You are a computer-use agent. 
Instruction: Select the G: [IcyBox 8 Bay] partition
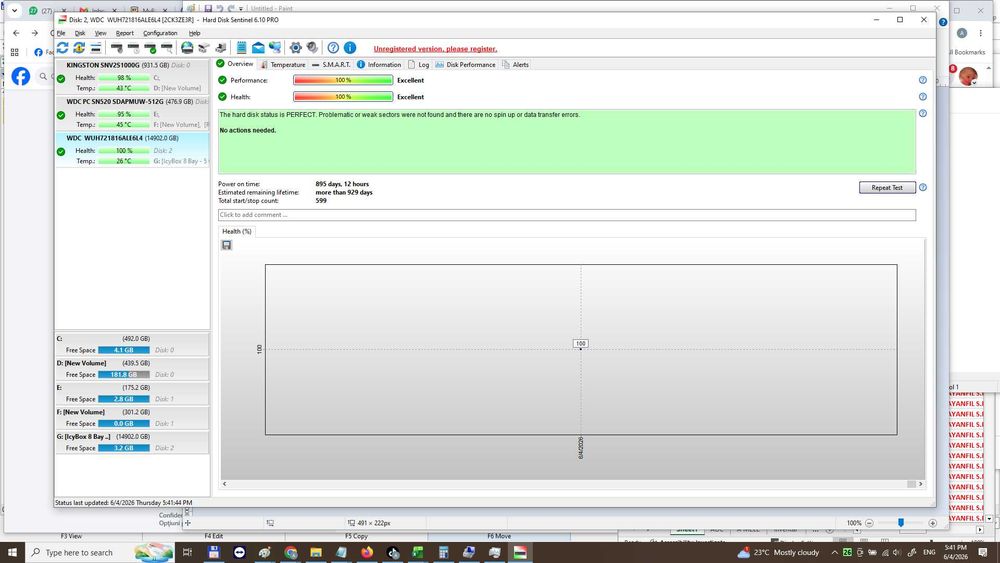pyautogui.click(x=132, y=442)
